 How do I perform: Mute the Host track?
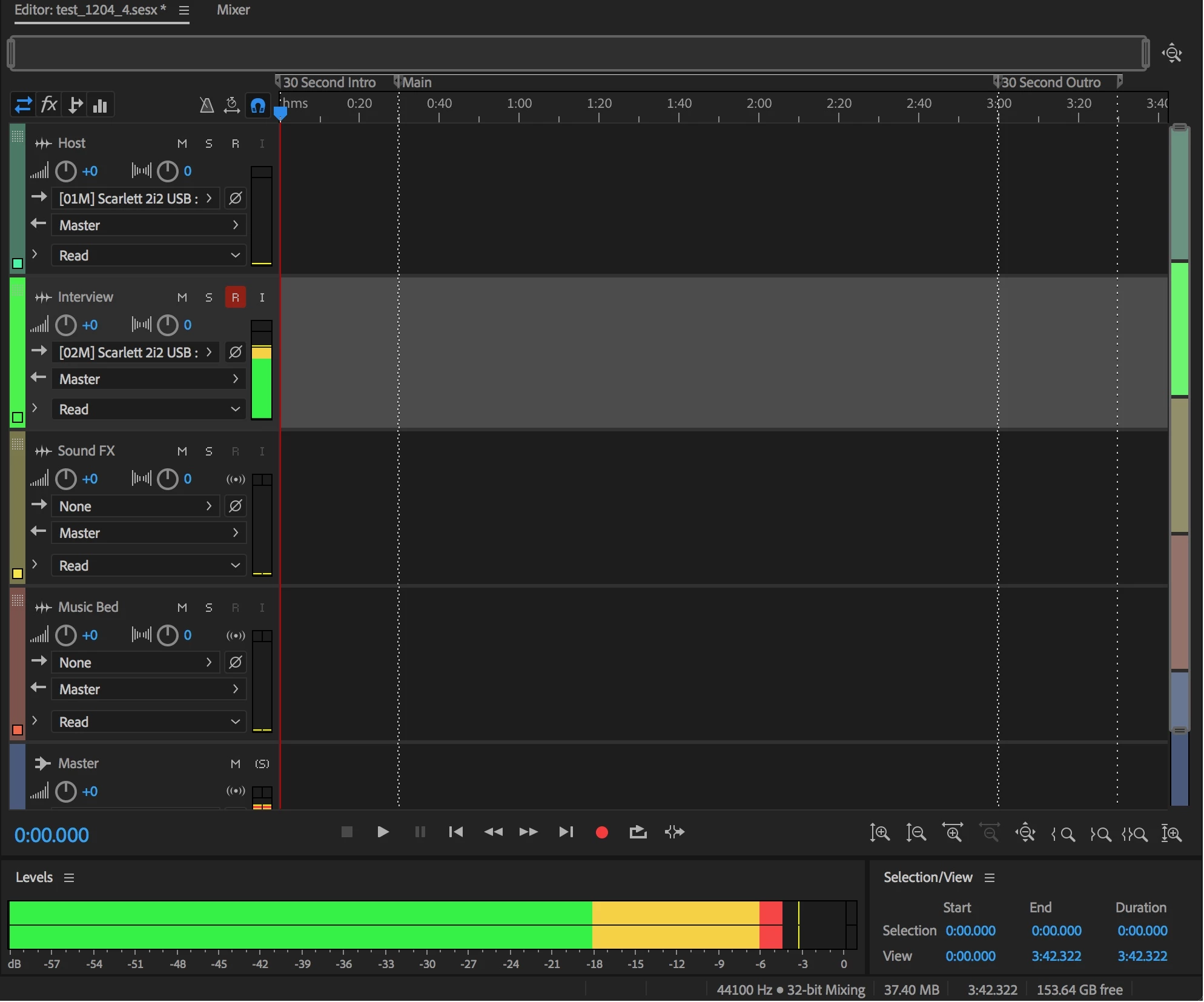click(182, 144)
